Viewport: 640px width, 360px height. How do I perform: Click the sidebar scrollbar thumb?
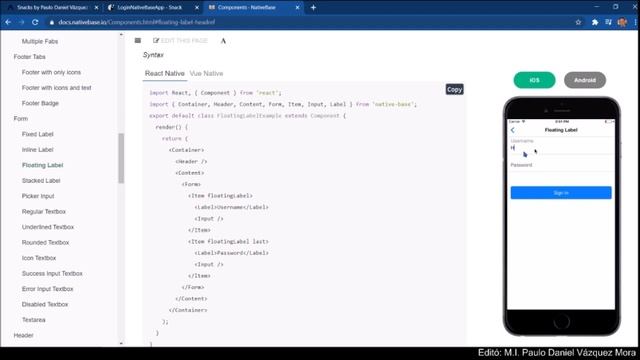pos(121,158)
